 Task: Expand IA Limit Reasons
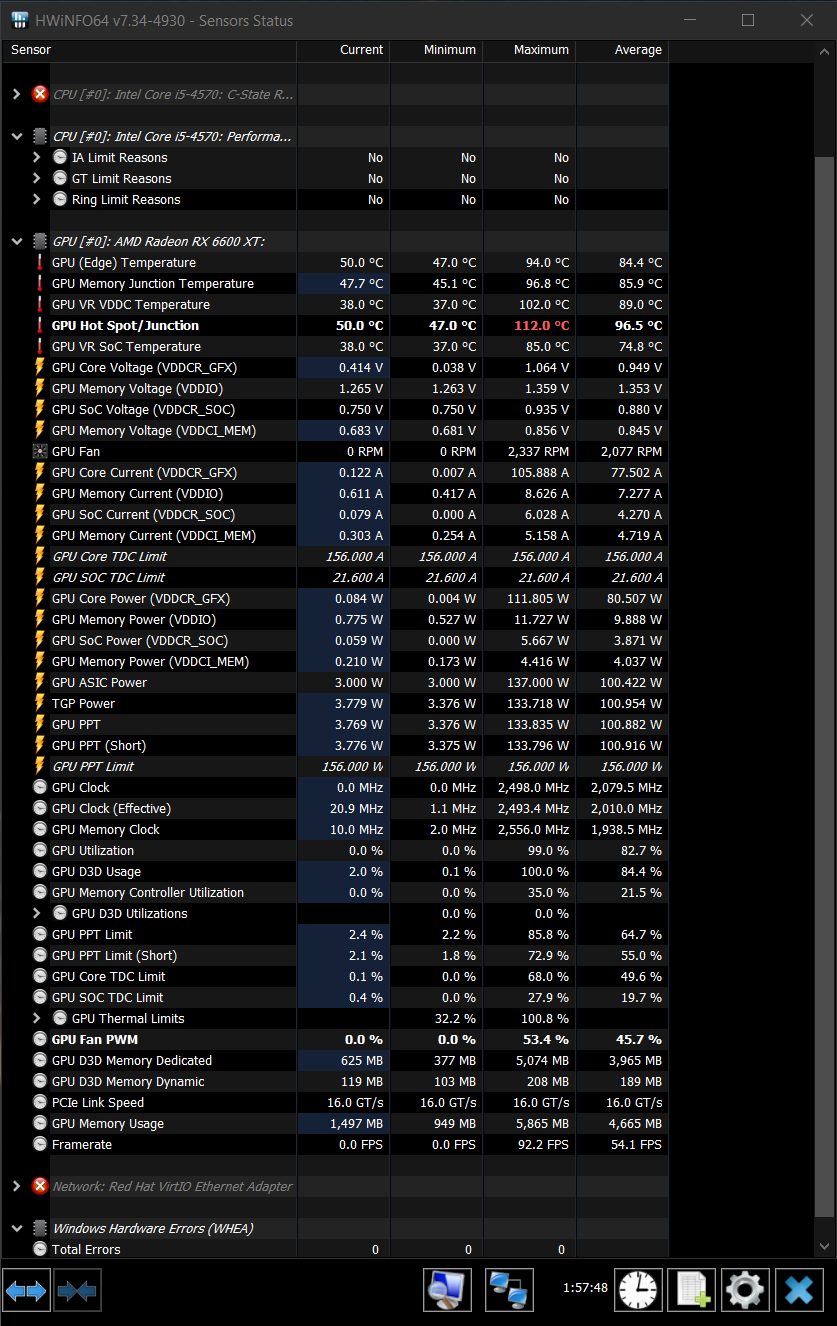click(37, 157)
